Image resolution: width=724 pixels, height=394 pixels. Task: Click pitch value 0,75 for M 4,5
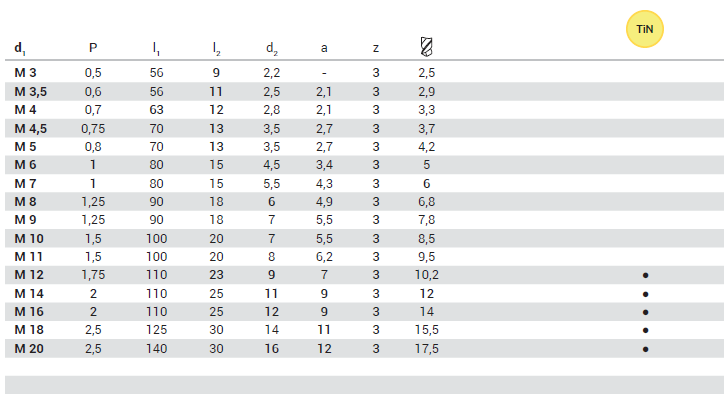tap(93, 128)
